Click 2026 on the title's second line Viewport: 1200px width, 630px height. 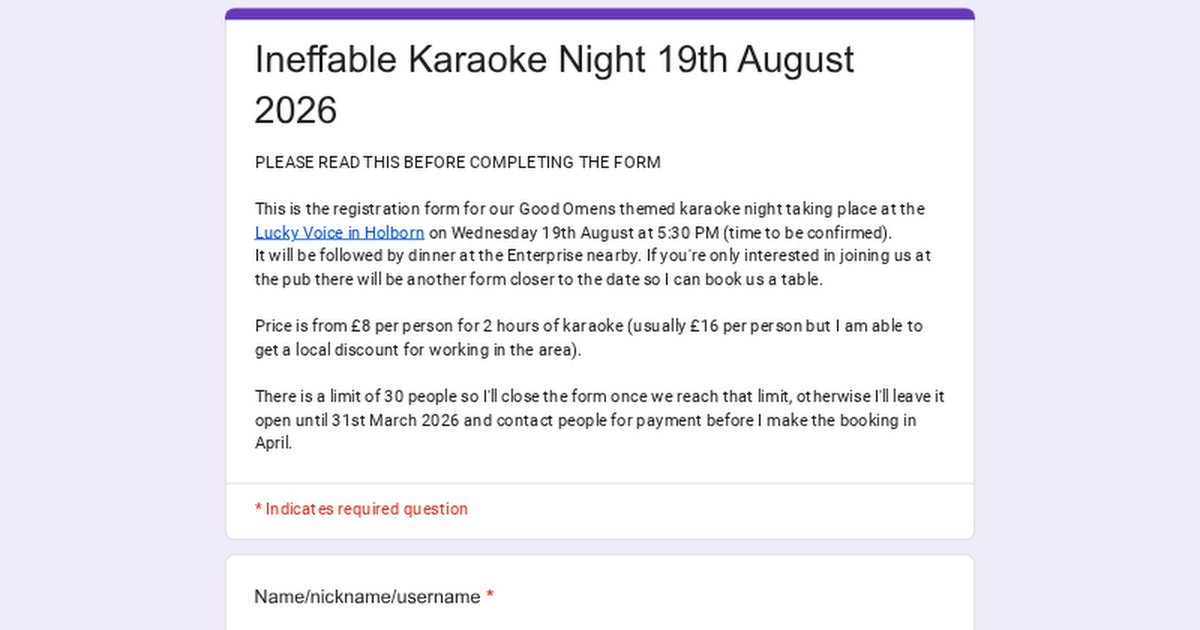coord(296,110)
